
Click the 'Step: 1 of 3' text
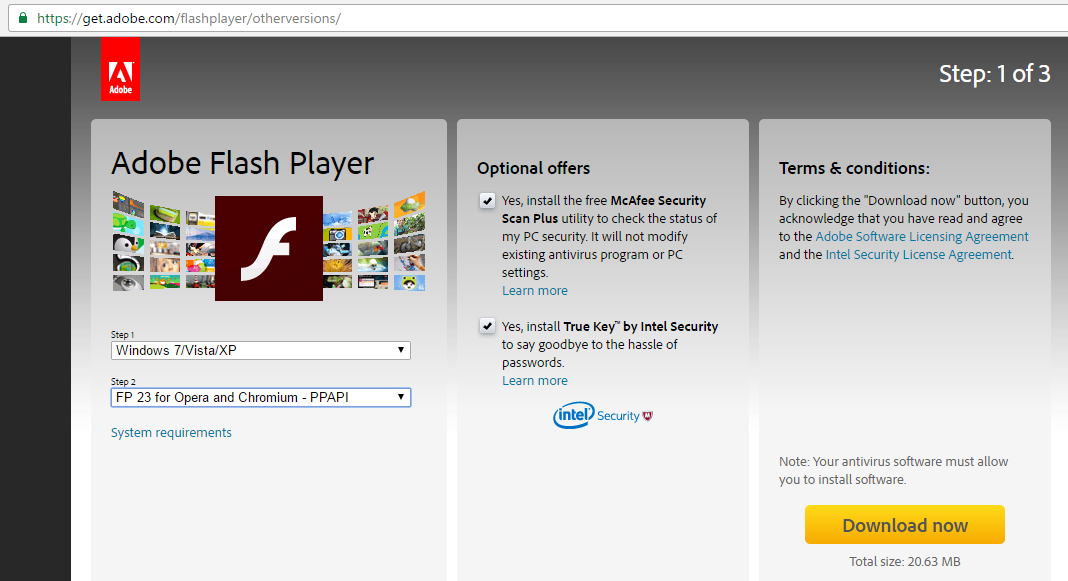click(994, 74)
